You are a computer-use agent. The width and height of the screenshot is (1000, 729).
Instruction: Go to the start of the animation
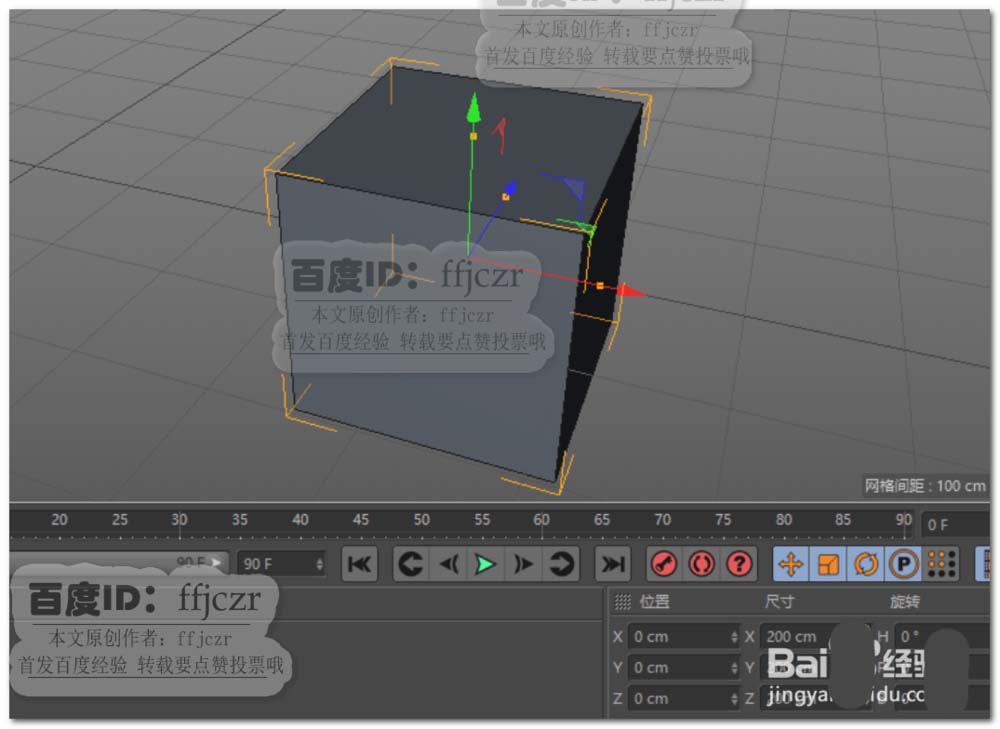(x=360, y=564)
